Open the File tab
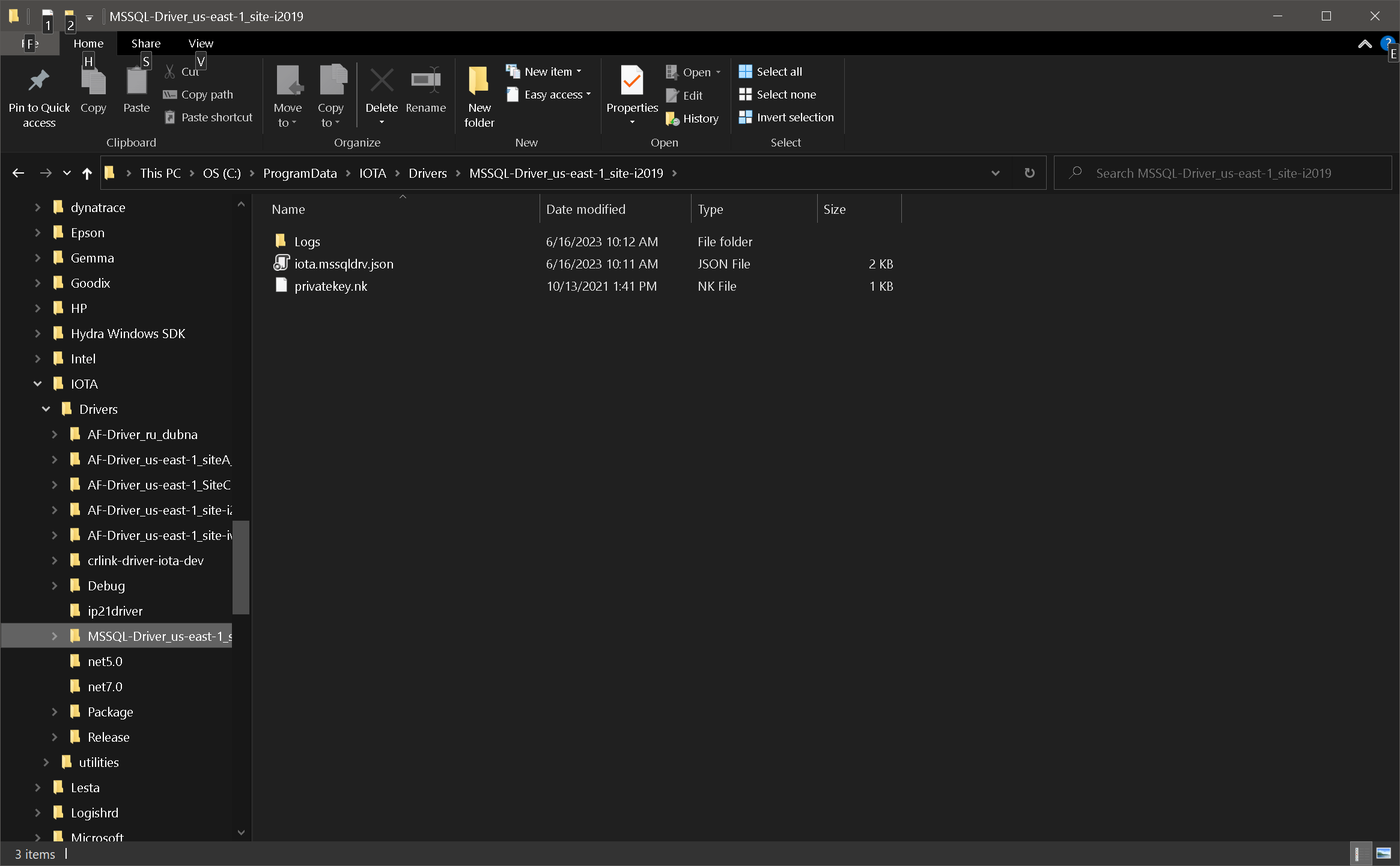 29,43
